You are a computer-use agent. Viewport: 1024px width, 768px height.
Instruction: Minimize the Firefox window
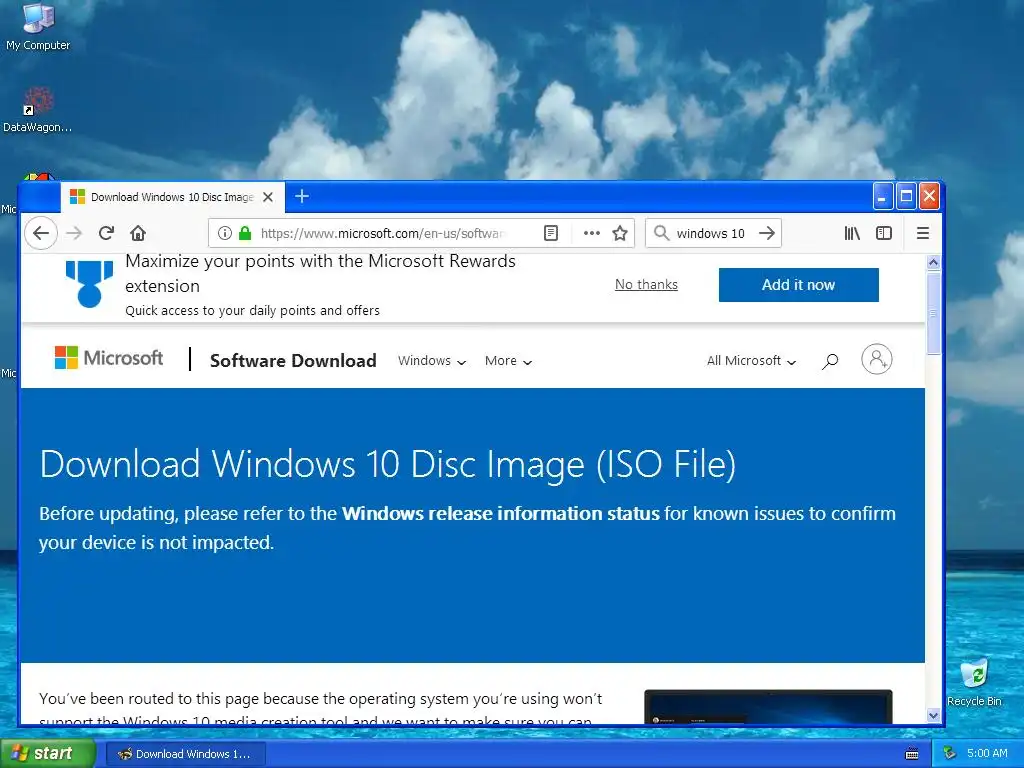pyautogui.click(x=882, y=197)
